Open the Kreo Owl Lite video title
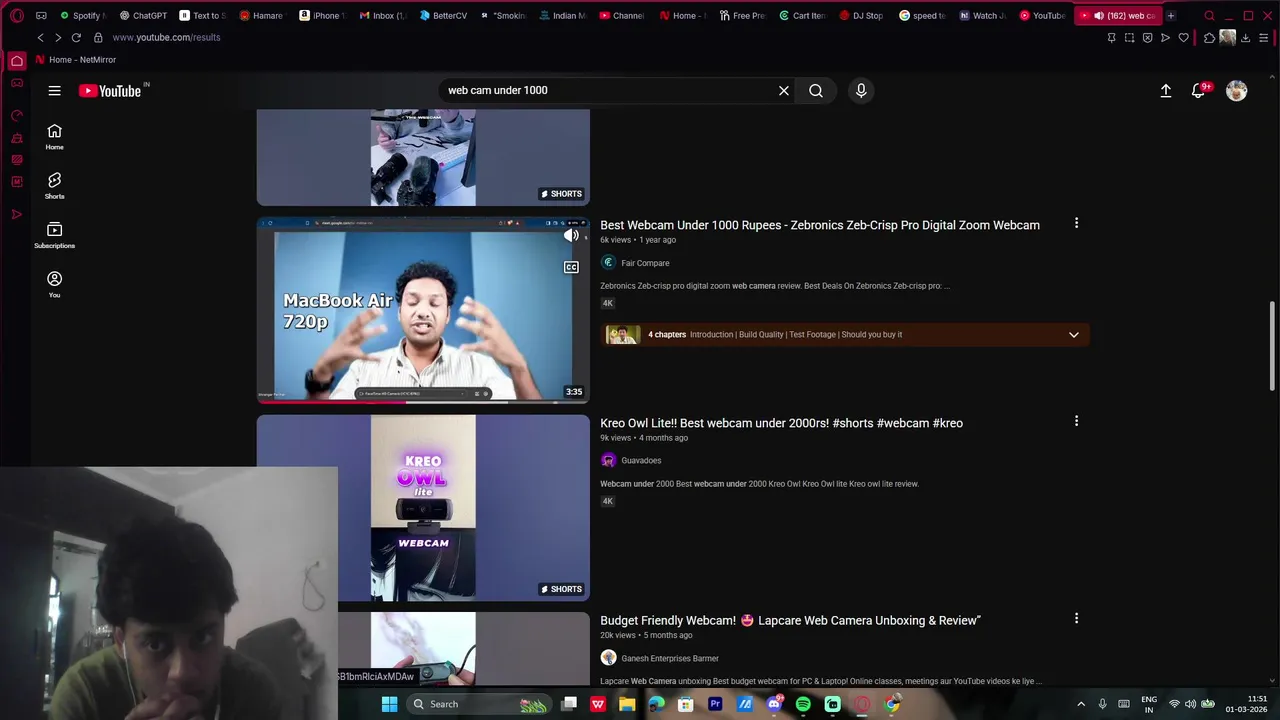 (781, 423)
